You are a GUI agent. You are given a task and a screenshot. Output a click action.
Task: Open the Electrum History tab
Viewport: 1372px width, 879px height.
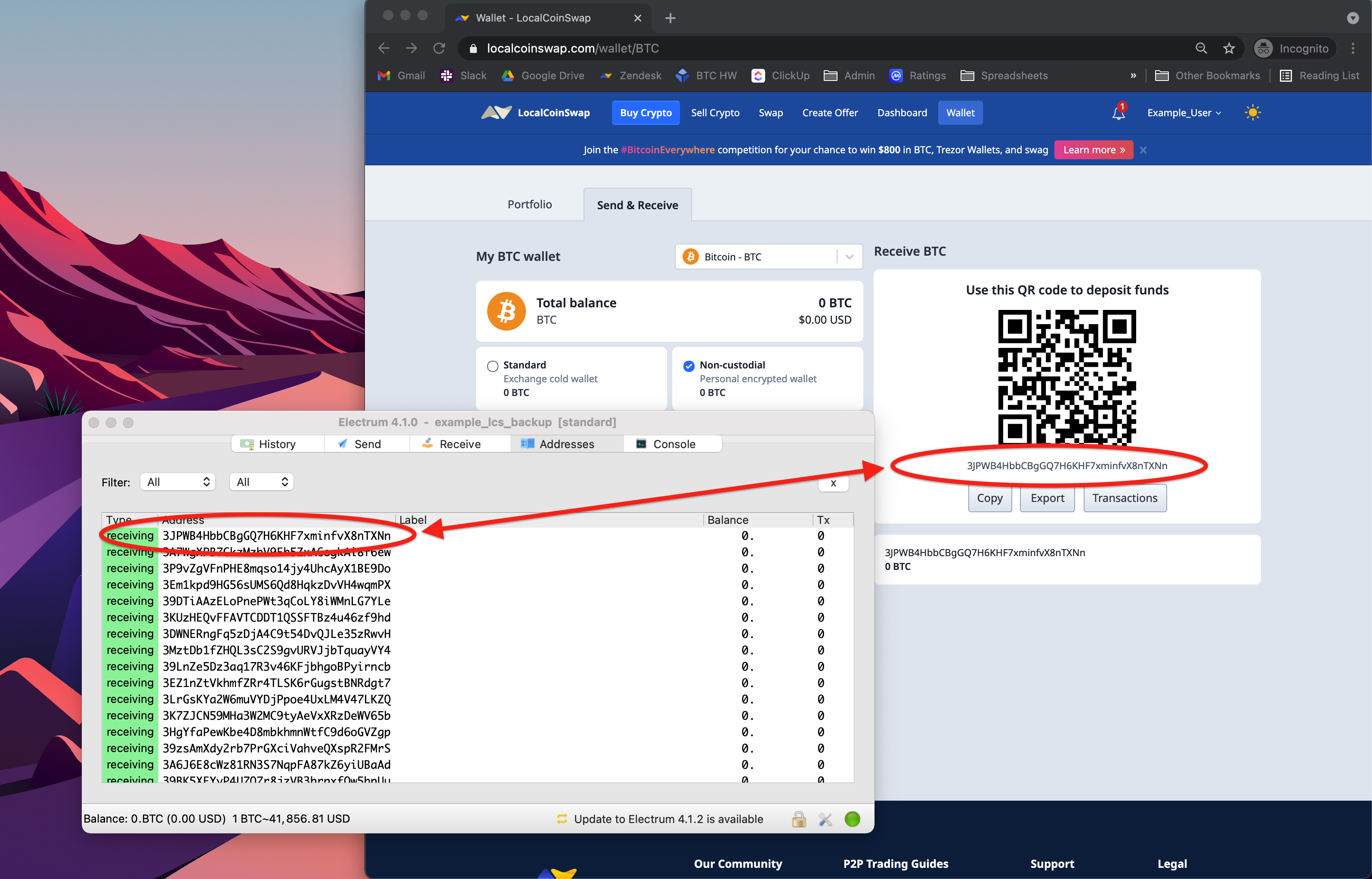point(278,444)
